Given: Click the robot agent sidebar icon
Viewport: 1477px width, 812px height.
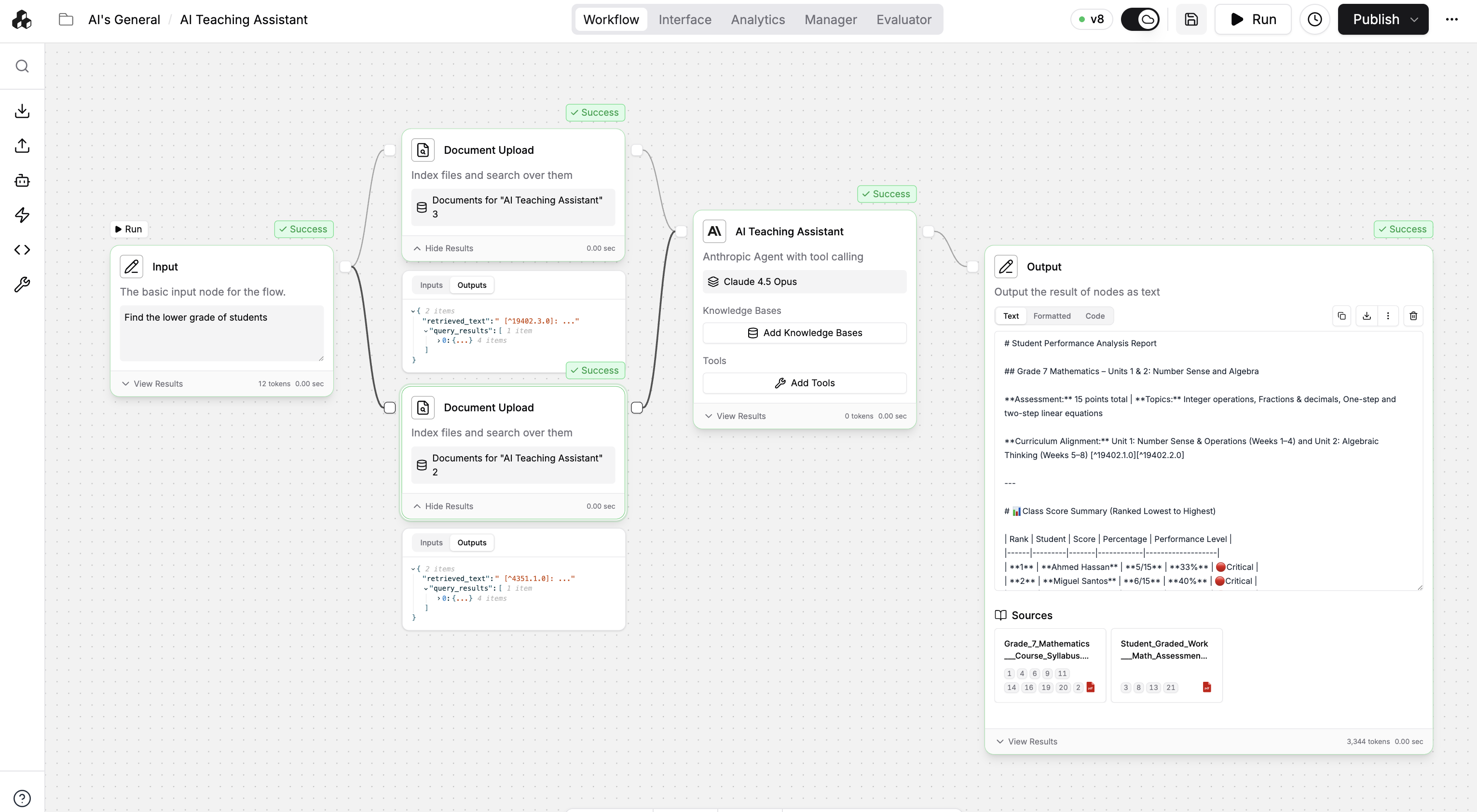Looking at the screenshot, I should pos(22,180).
